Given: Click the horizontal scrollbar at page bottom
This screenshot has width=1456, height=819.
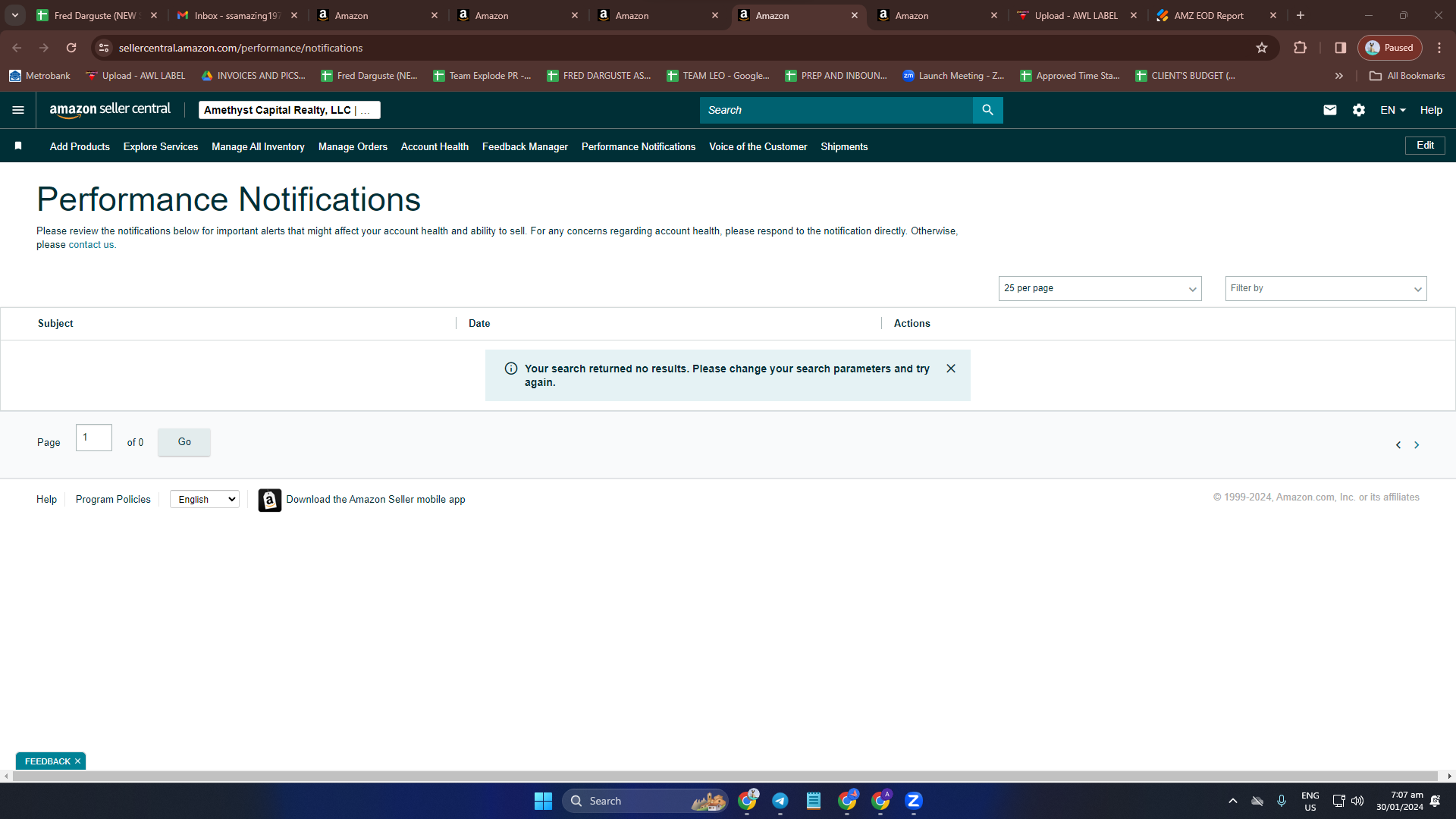Looking at the screenshot, I should pyautogui.click(x=724, y=776).
